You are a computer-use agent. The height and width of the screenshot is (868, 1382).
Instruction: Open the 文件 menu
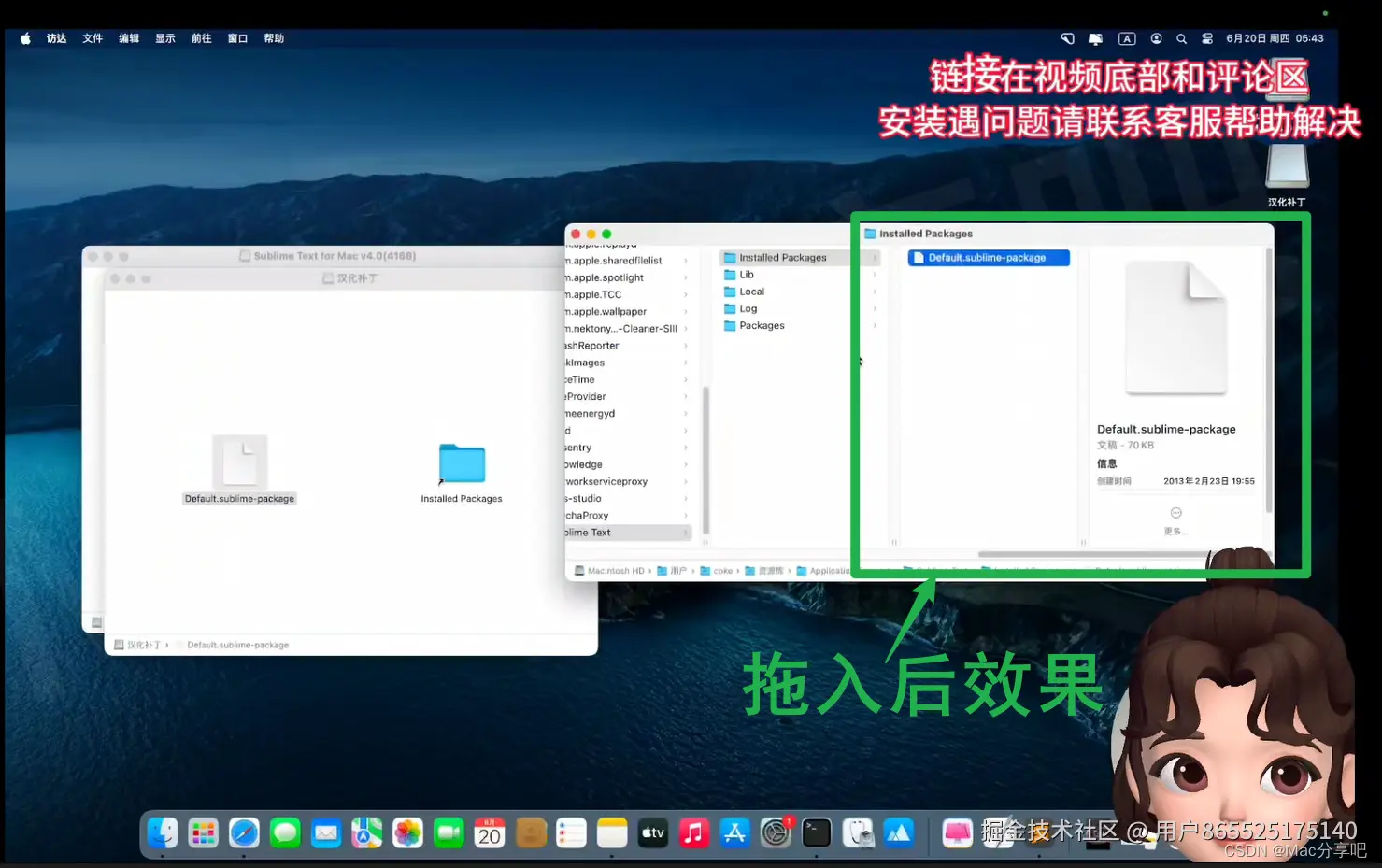[93, 38]
